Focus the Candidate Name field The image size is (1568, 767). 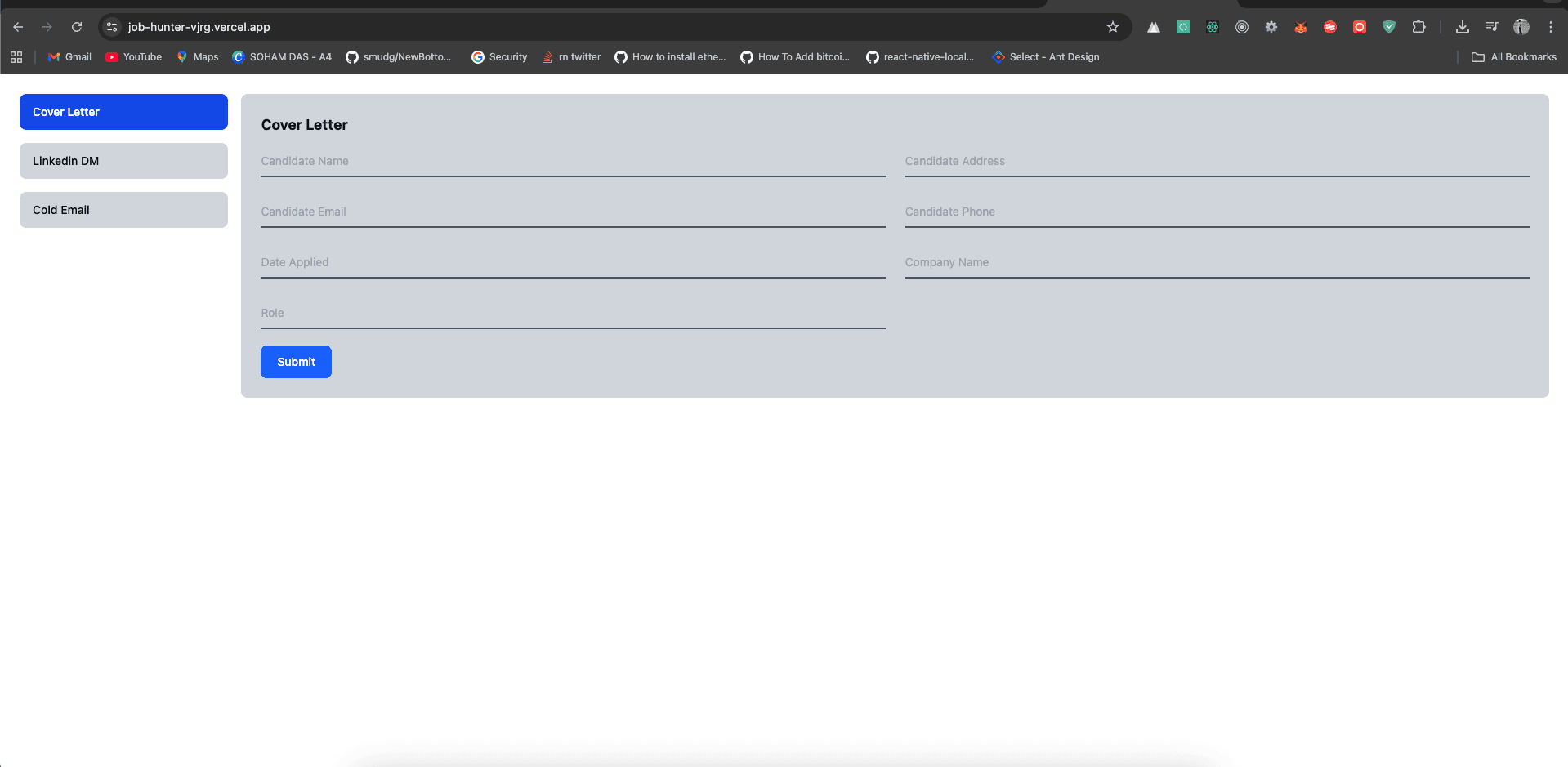pos(573,162)
